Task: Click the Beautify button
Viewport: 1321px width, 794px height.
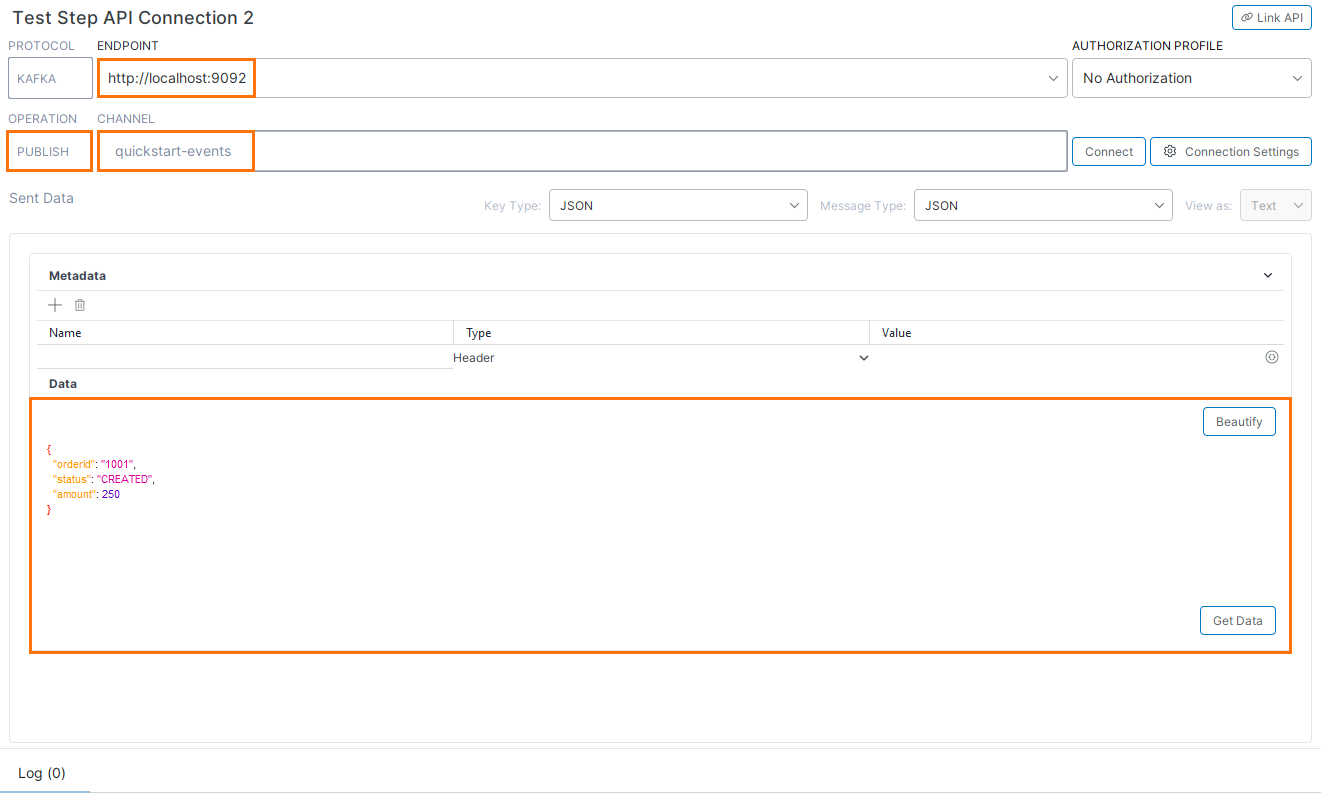Action: coord(1239,421)
